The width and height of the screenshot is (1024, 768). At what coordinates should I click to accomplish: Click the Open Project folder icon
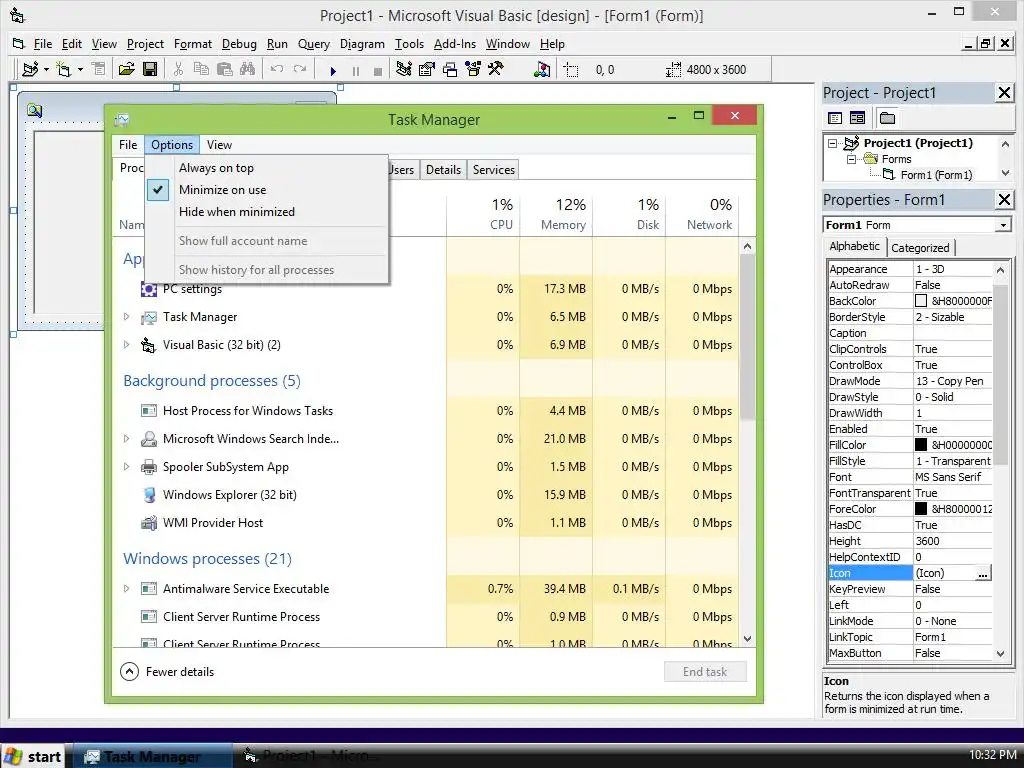(127, 69)
